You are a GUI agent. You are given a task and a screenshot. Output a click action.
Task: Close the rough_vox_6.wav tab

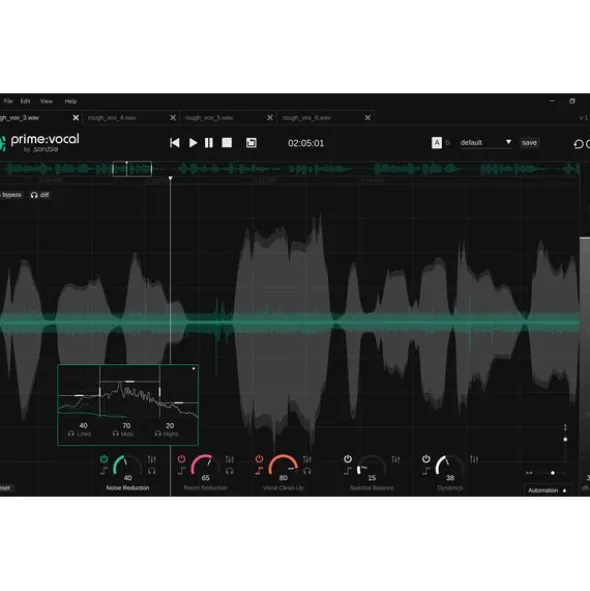(368, 118)
